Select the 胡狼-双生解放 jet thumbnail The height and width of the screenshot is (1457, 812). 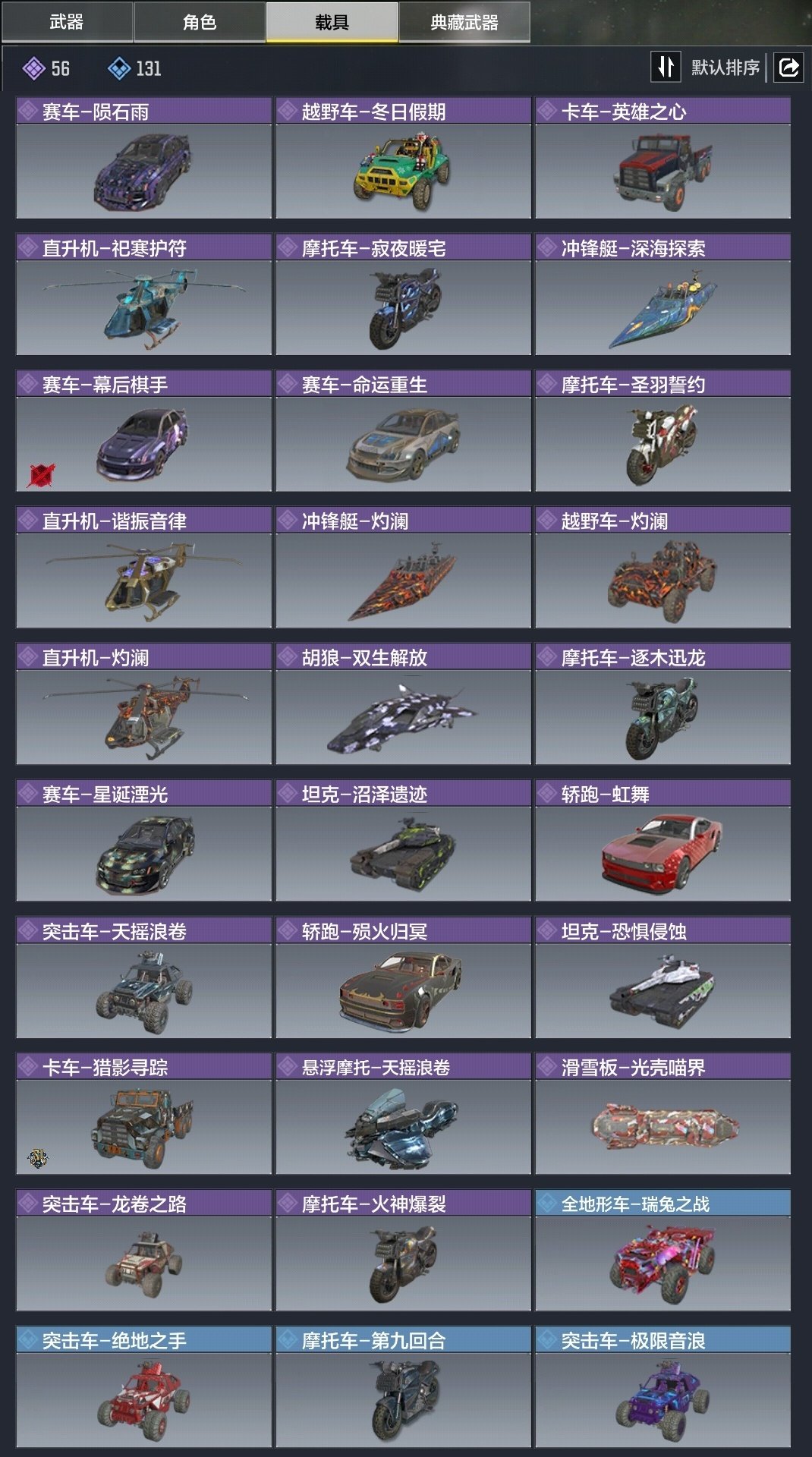coord(403,718)
